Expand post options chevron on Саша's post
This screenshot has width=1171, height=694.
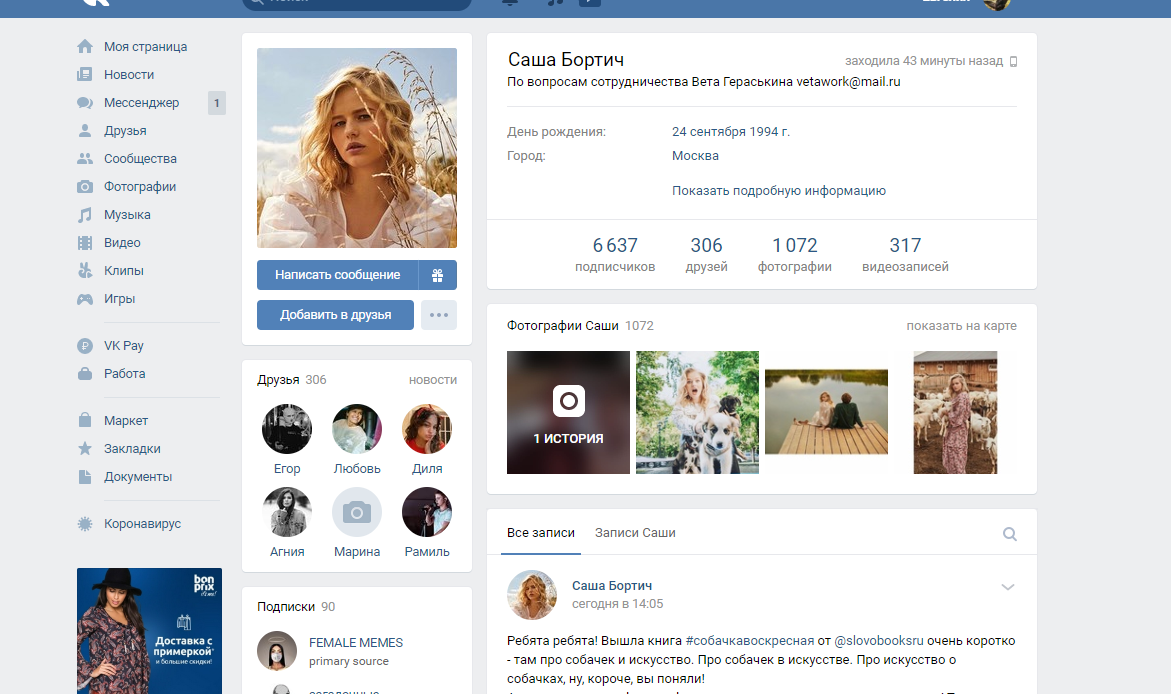[x=1007, y=587]
